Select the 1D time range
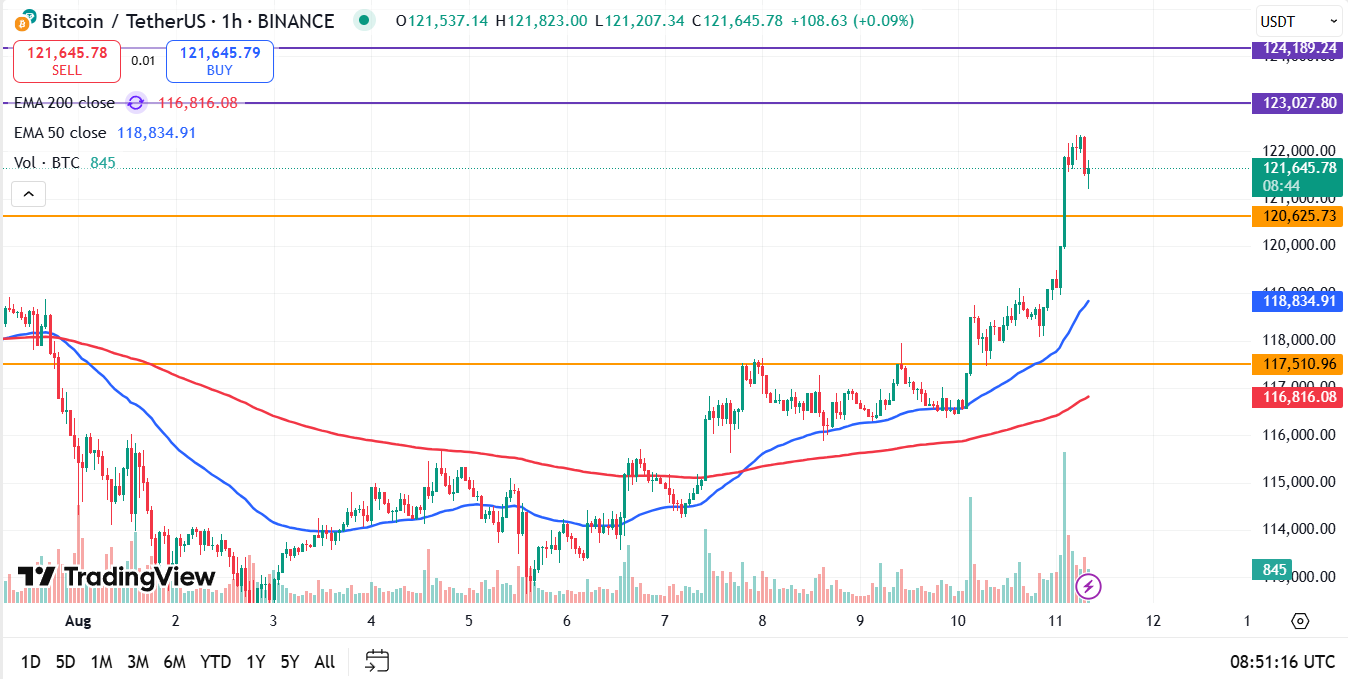 click(x=31, y=661)
